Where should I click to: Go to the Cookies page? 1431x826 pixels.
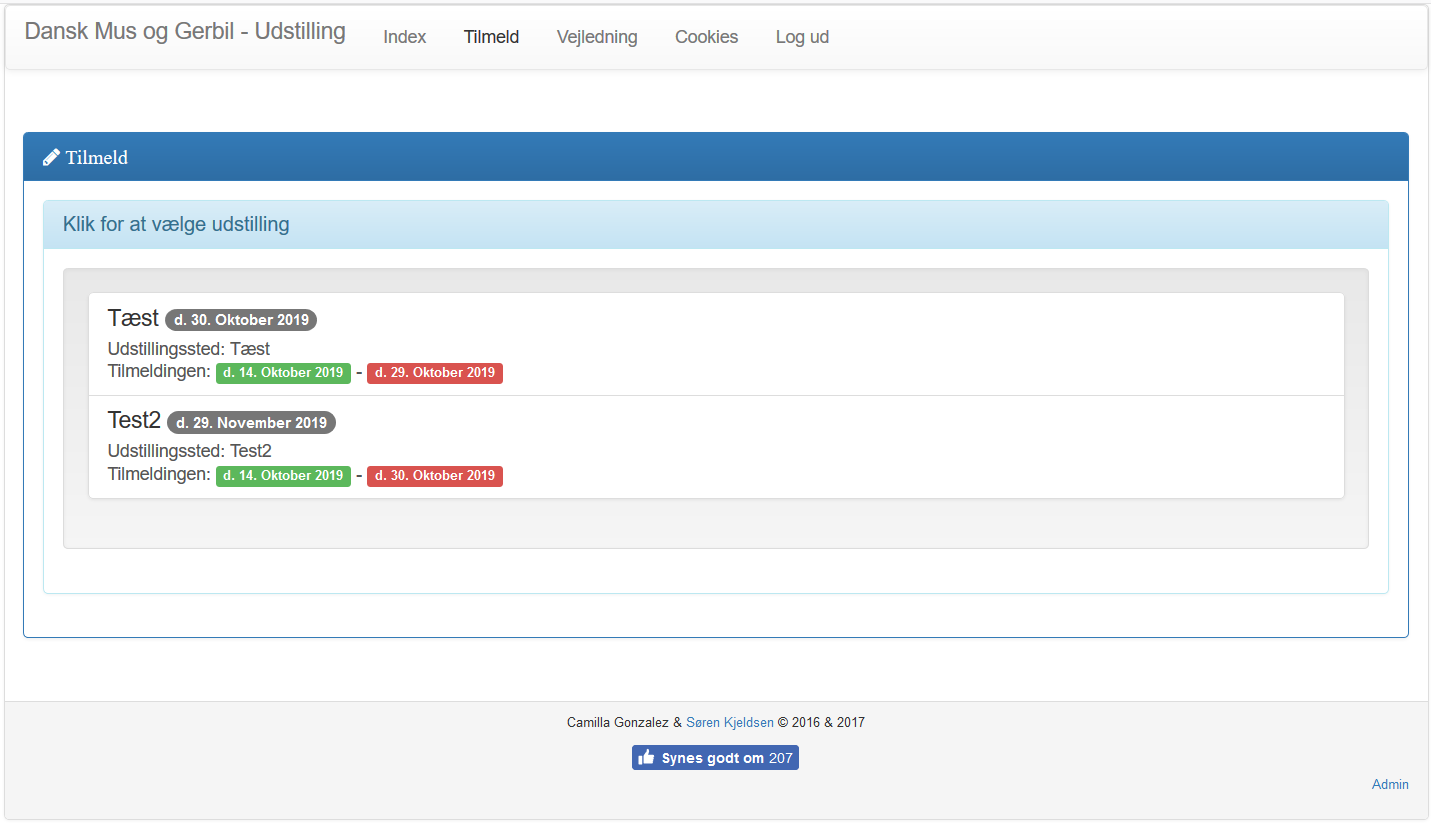pyautogui.click(x=706, y=37)
